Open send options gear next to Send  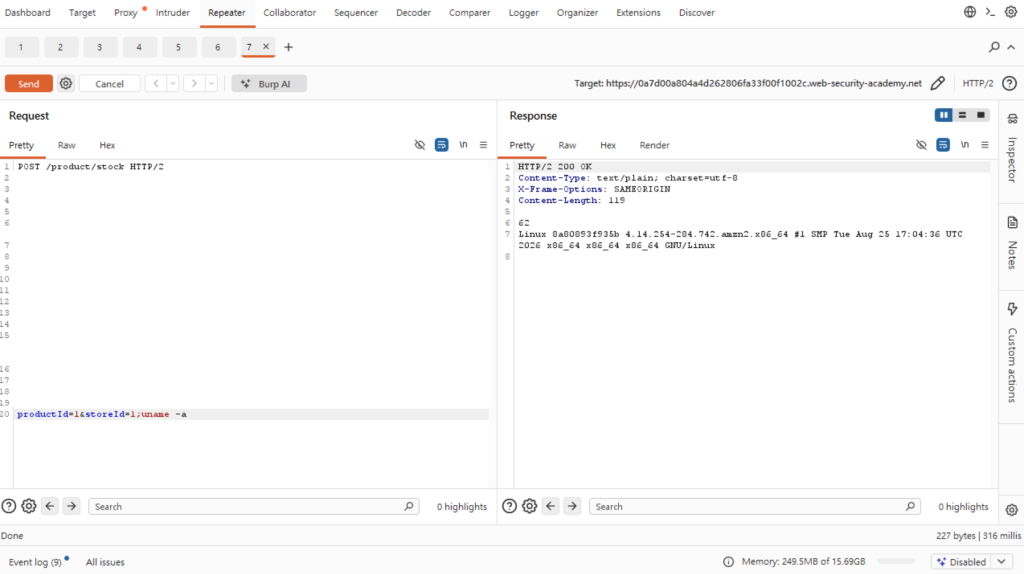point(66,84)
